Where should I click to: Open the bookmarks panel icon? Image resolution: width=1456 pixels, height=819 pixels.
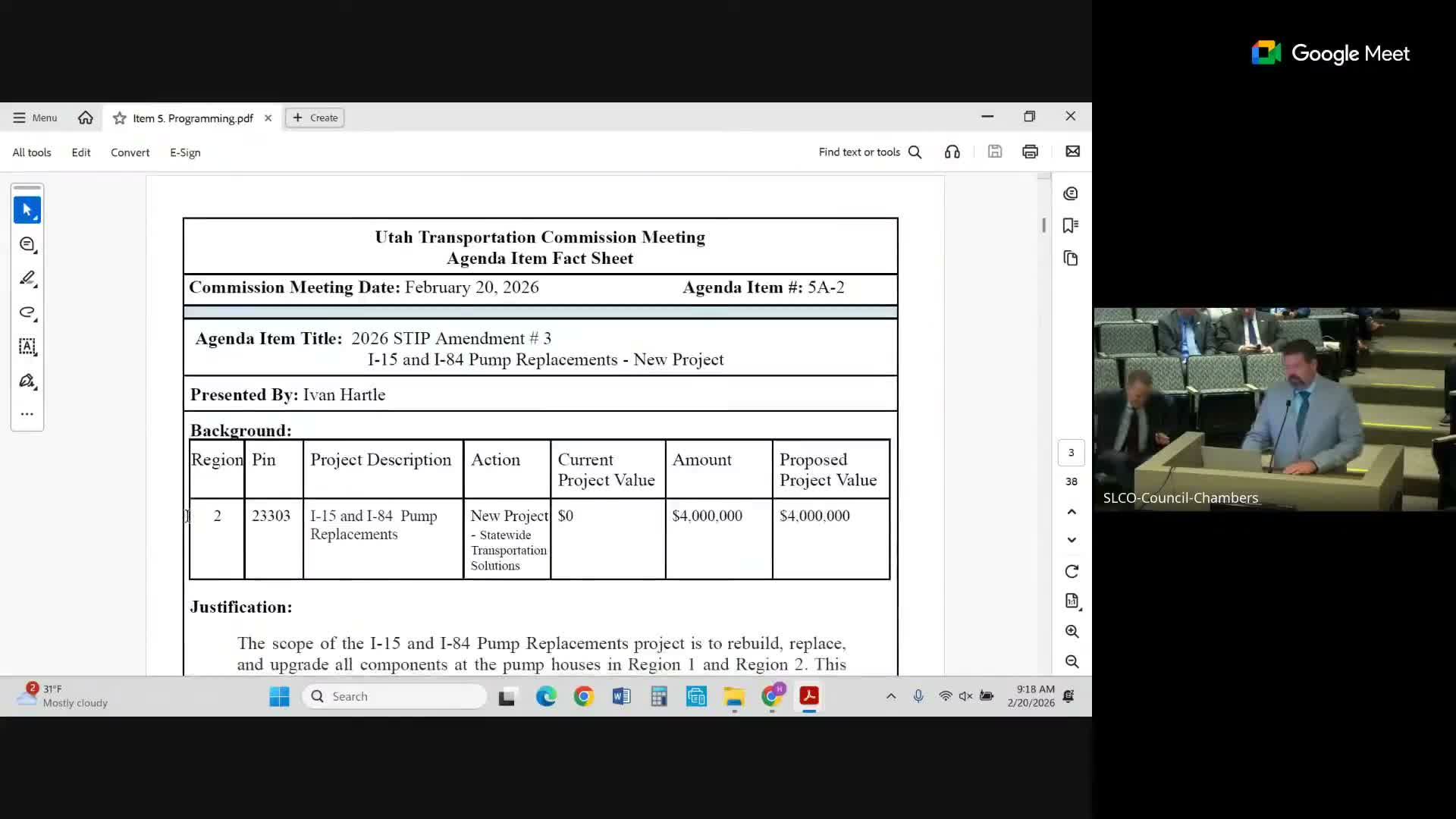pos(1071,225)
